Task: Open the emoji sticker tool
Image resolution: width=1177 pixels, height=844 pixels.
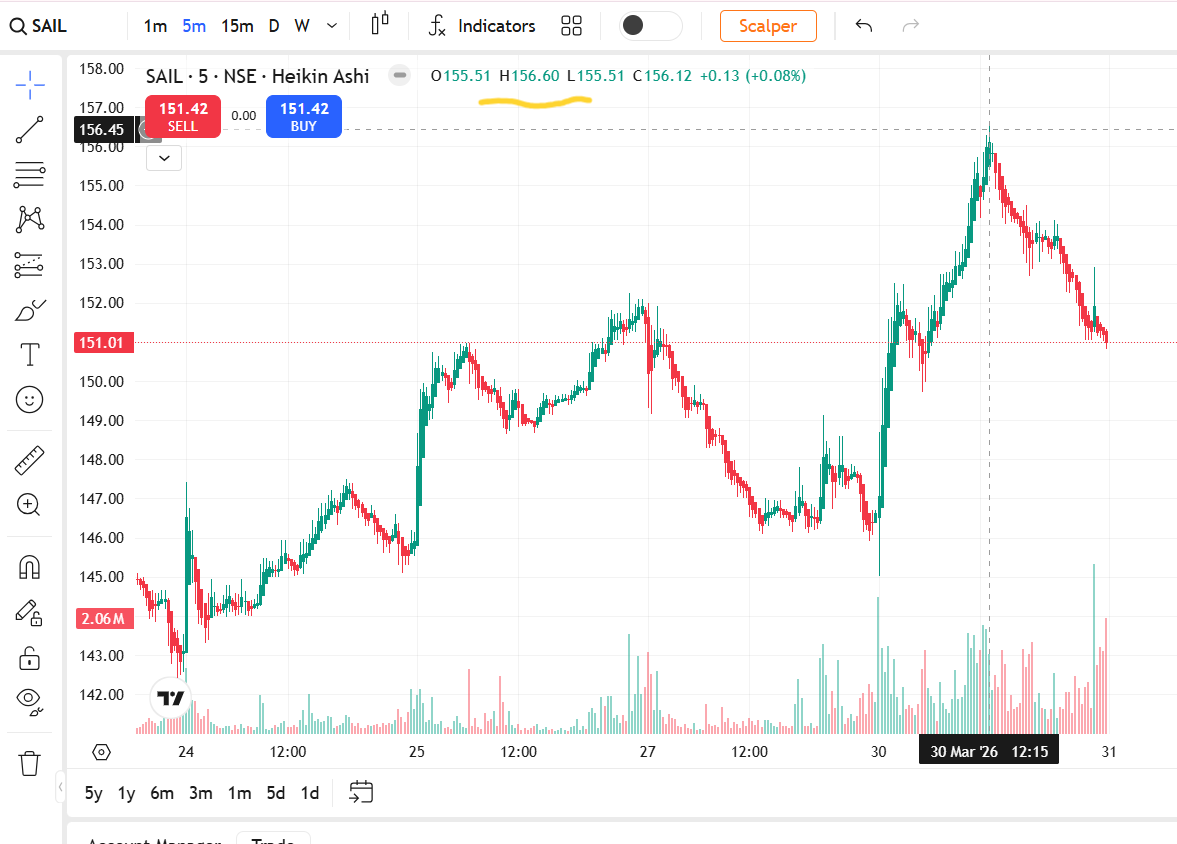Action: click(30, 399)
